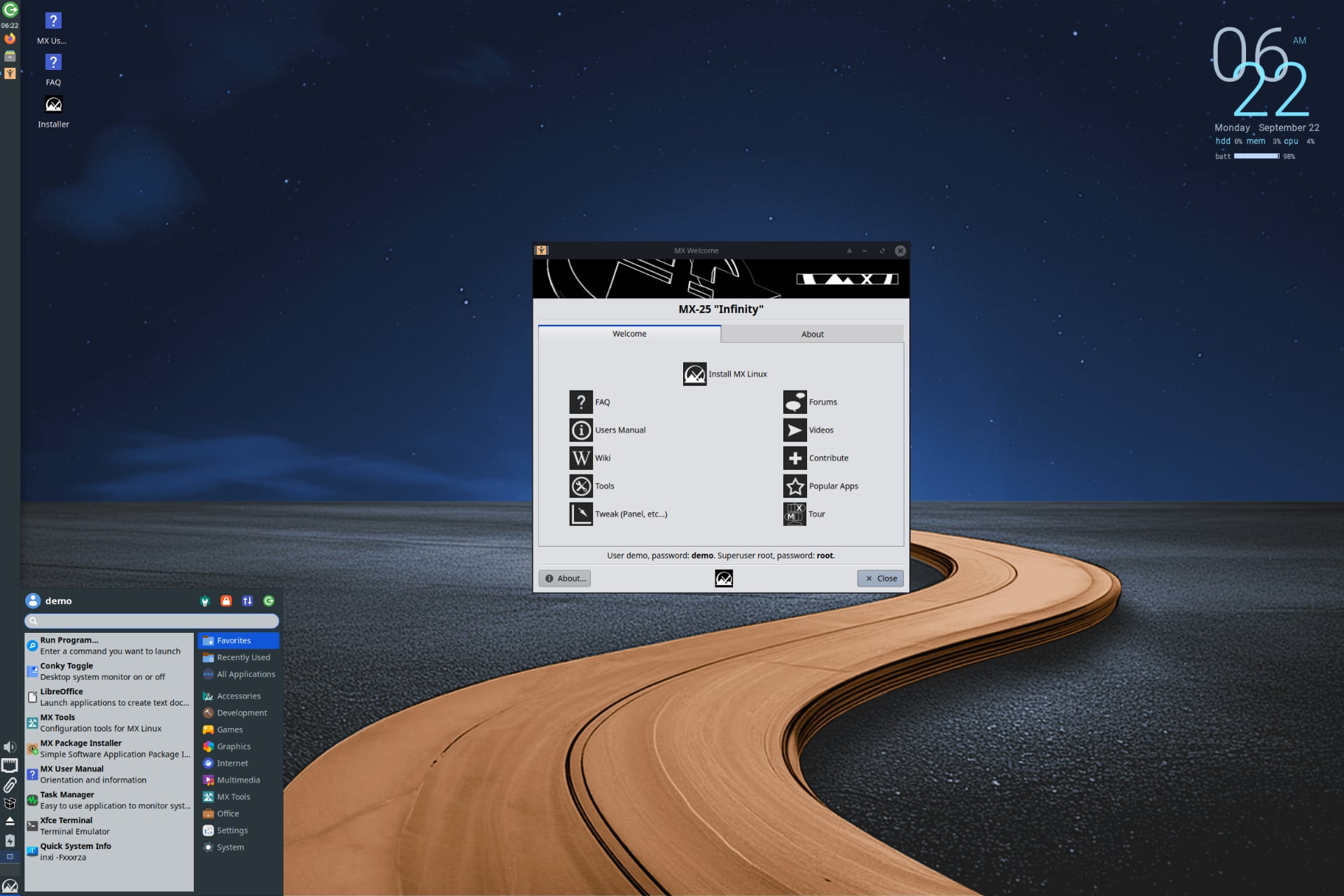The width and height of the screenshot is (1344, 896).
Task: Open Tweak (Panel, etc.) in Welcome
Action: pos(619,514)
